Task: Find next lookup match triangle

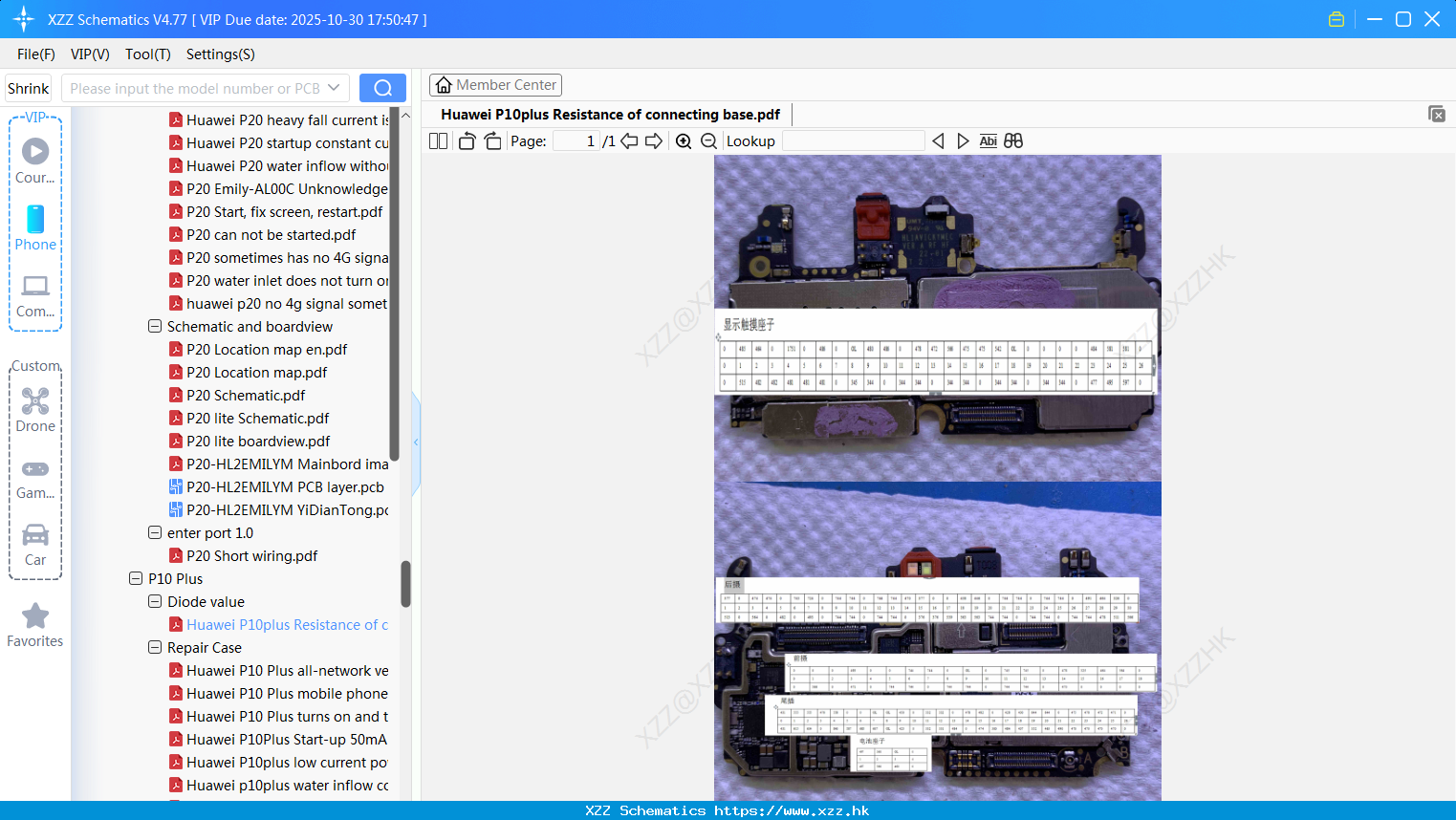Action: point(963,141)
